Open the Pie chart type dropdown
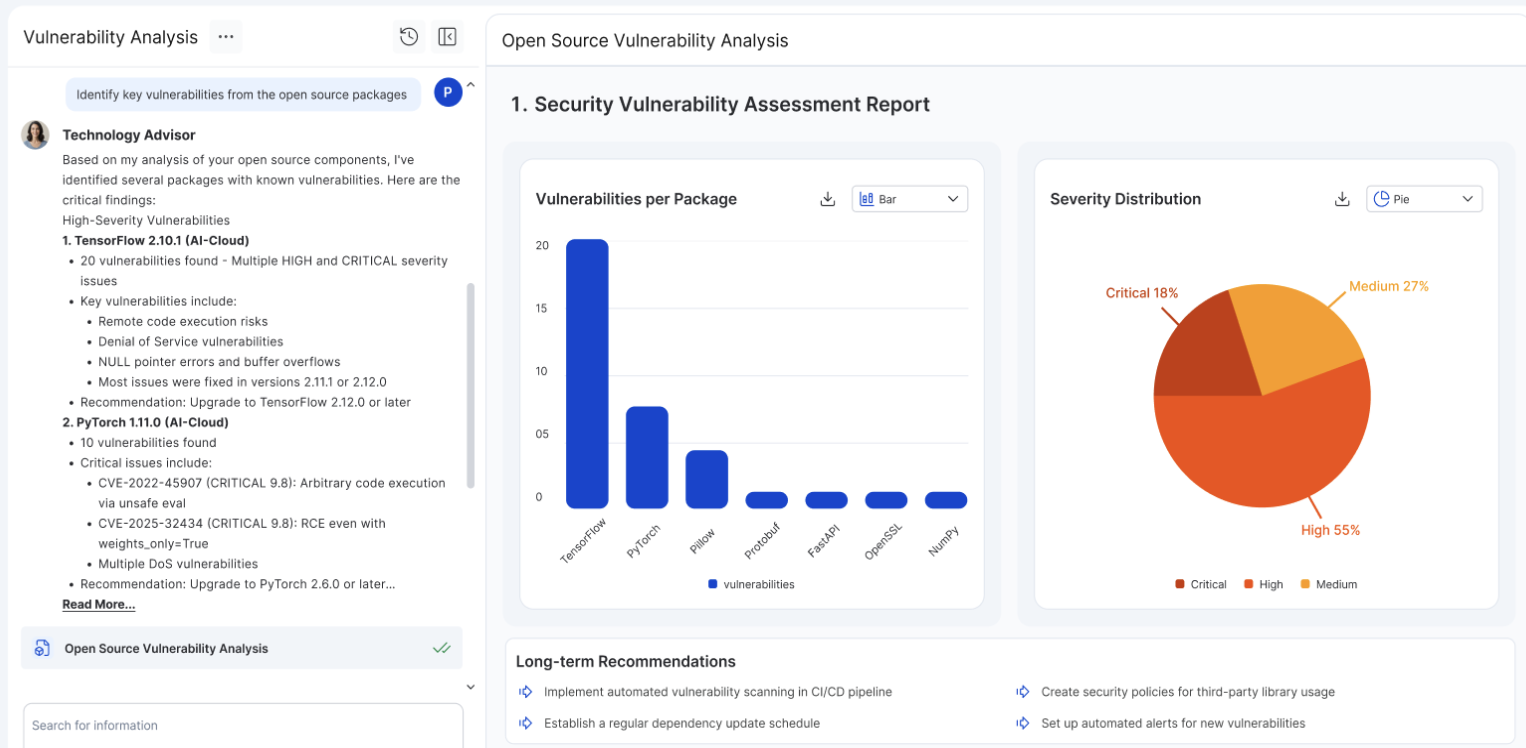The height and width of the screenshot is (748, 1526). point(1424,199)
